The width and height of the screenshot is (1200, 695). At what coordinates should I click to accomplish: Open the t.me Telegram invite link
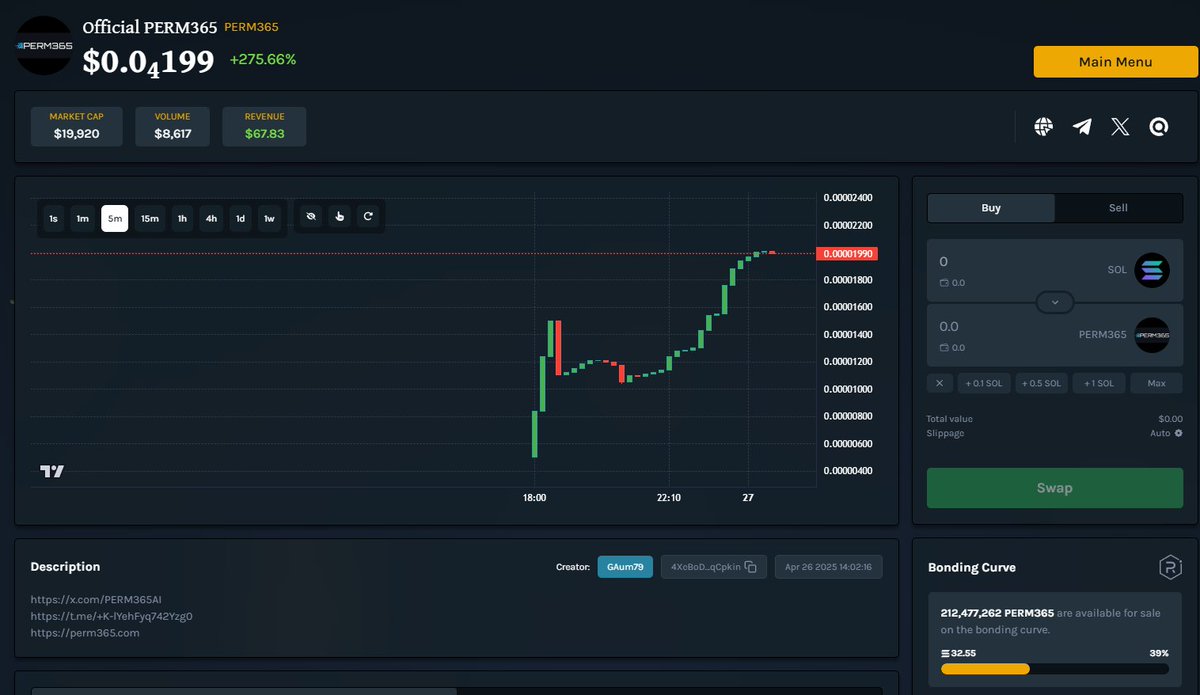(111, 616)
